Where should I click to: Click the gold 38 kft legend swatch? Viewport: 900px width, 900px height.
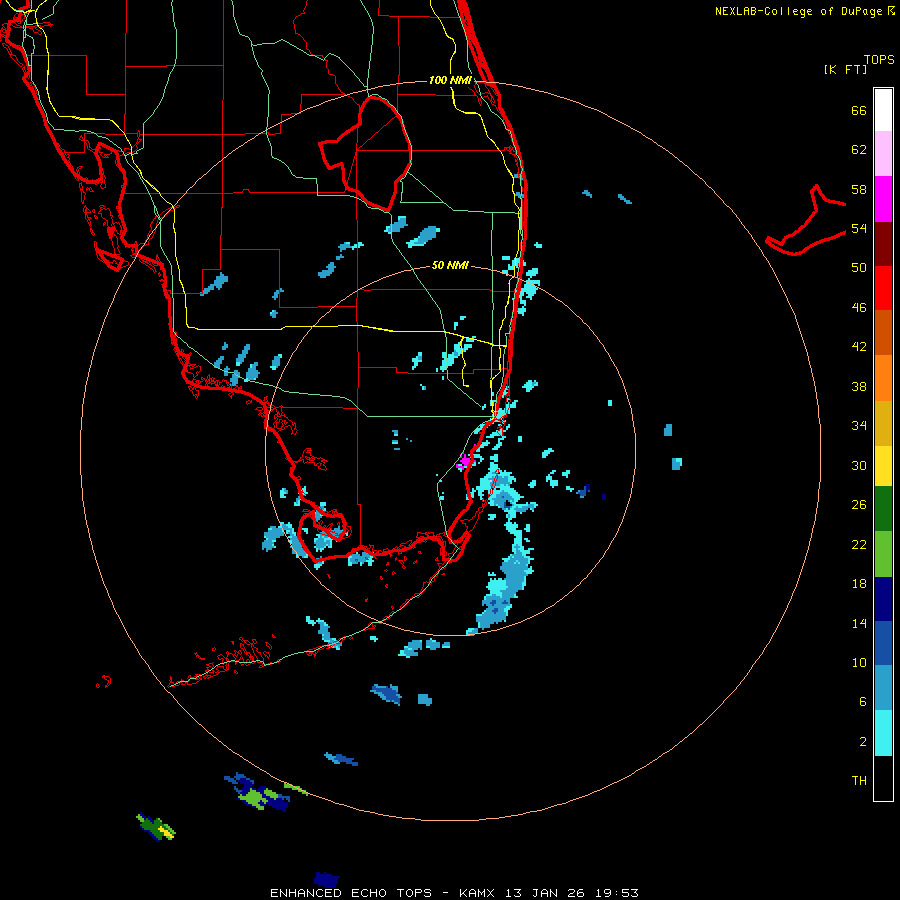[x=883, y=423]
